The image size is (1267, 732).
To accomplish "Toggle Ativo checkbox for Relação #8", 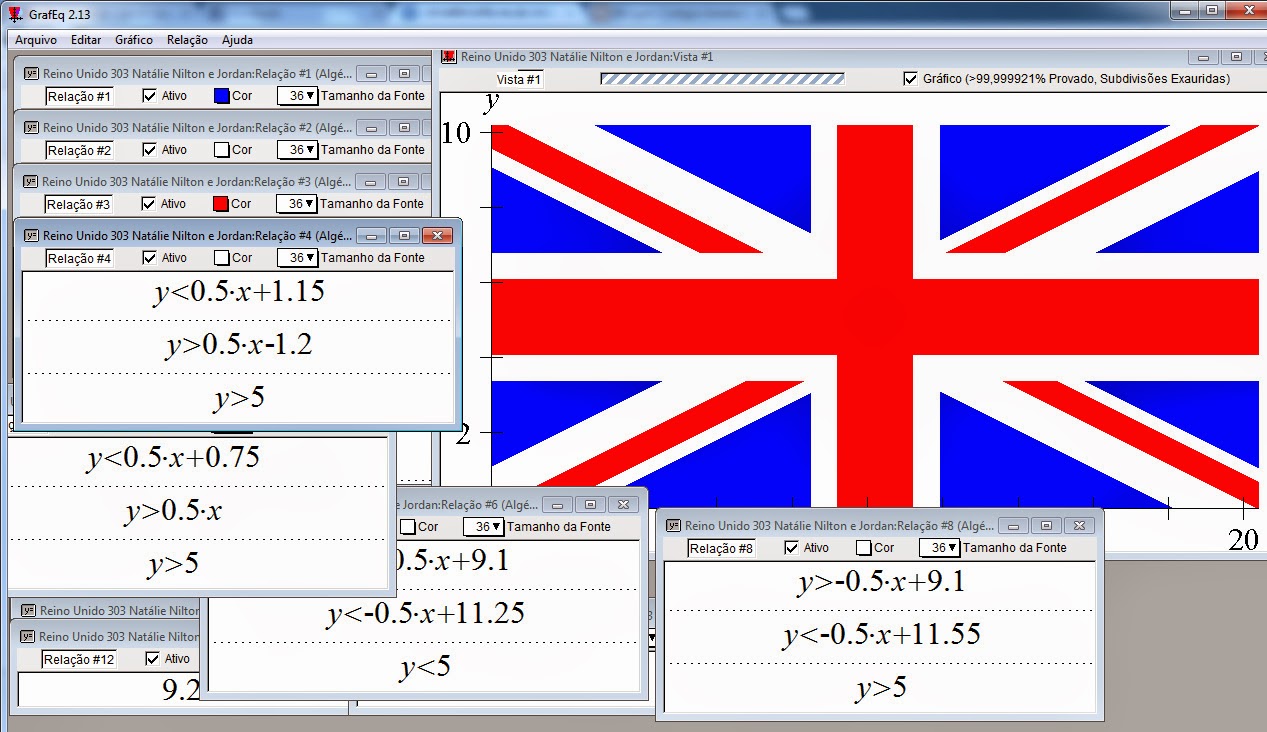I will click(792, 548).
